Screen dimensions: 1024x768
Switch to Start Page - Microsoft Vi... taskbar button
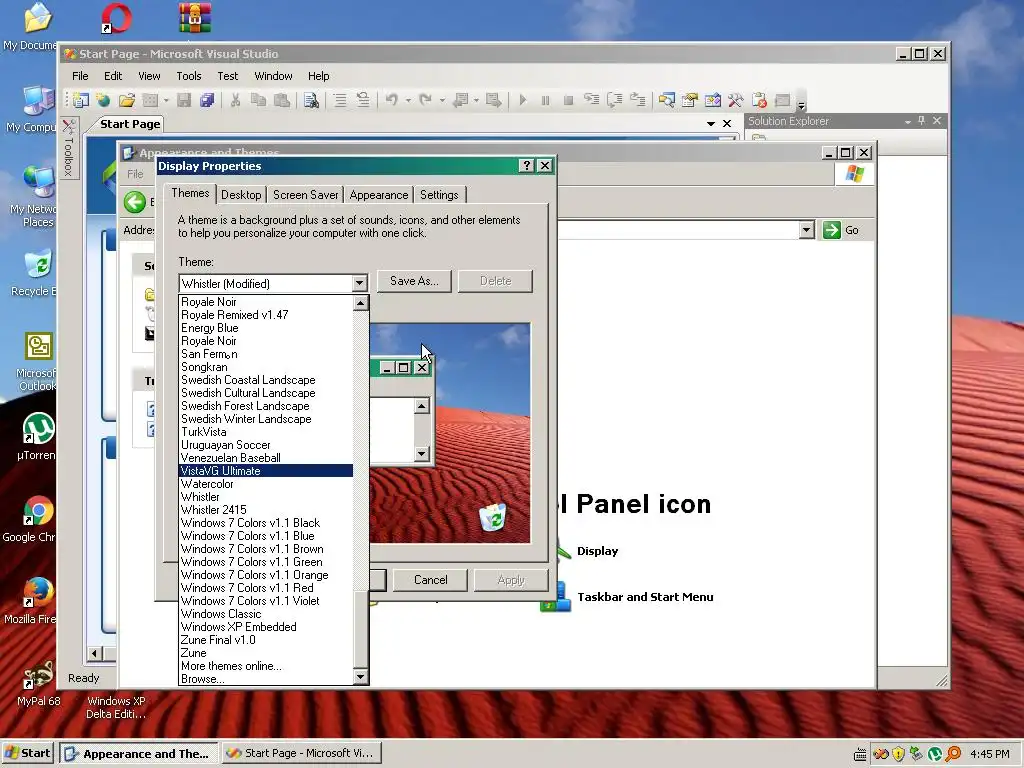[301, 753]
